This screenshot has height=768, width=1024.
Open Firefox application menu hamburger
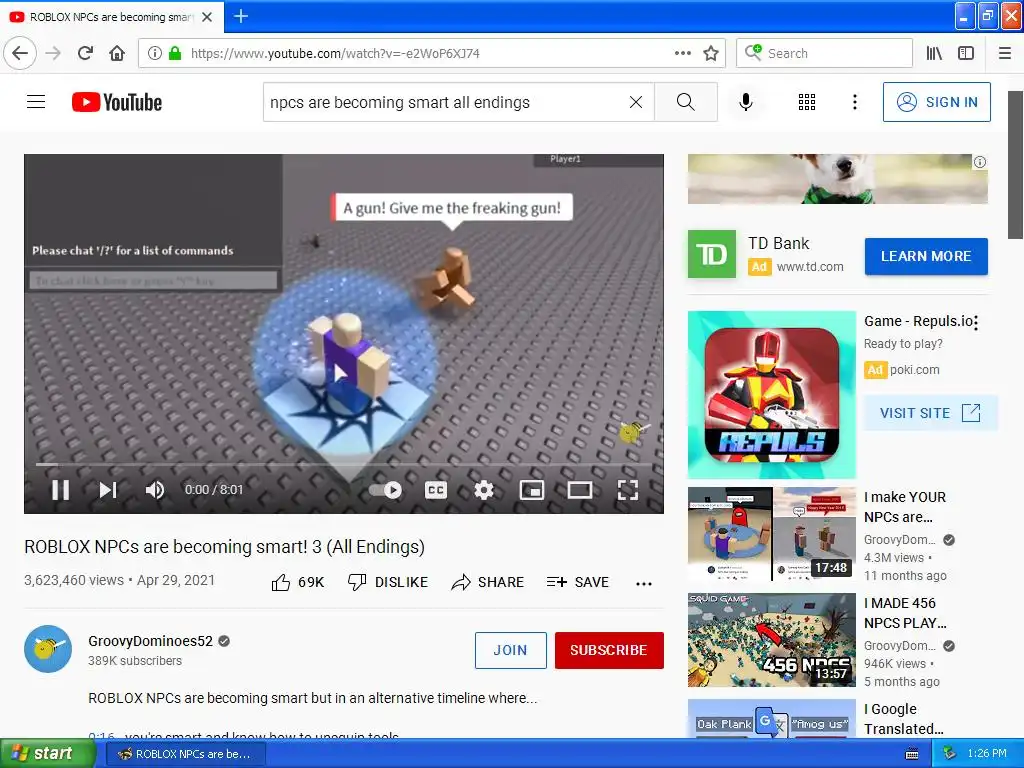click(1004, 54)
